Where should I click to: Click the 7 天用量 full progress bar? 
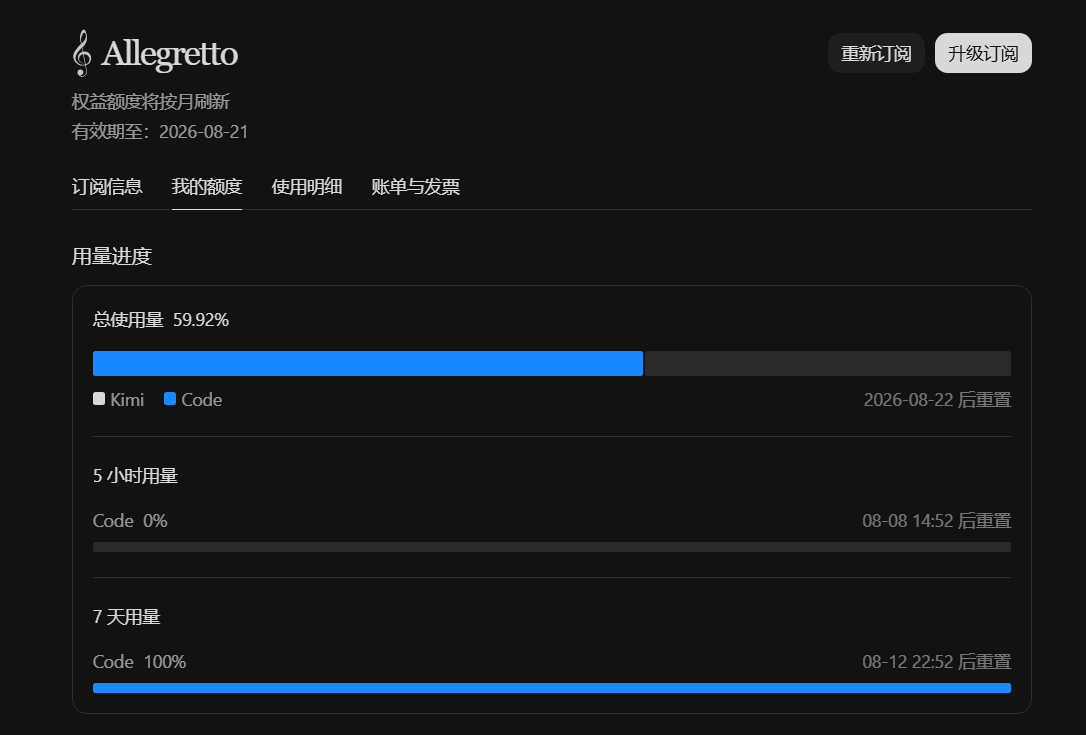[x=552, y=688]
